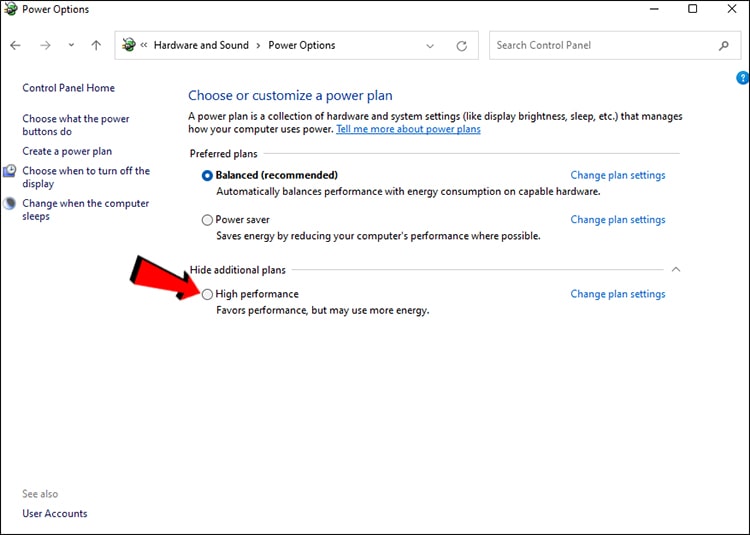Change plan settings for Balanced plan

coord(618,175)
